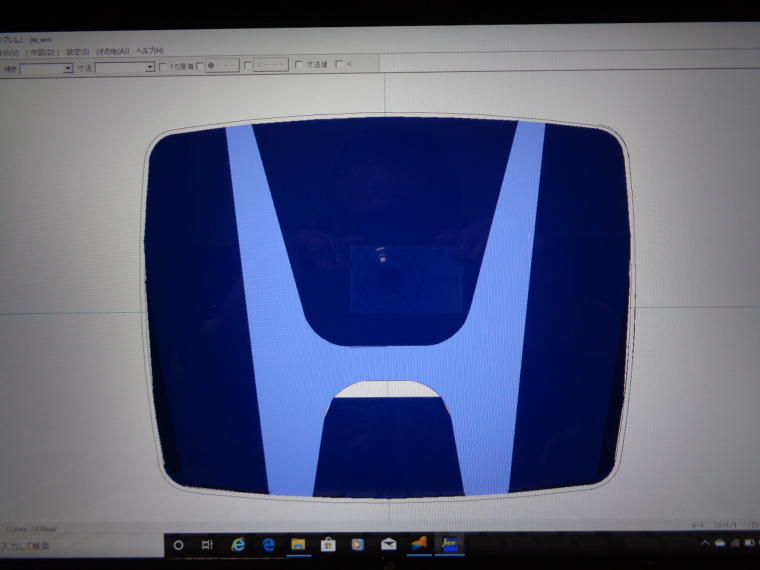Open the 作図(D) menu

[43, 52]
